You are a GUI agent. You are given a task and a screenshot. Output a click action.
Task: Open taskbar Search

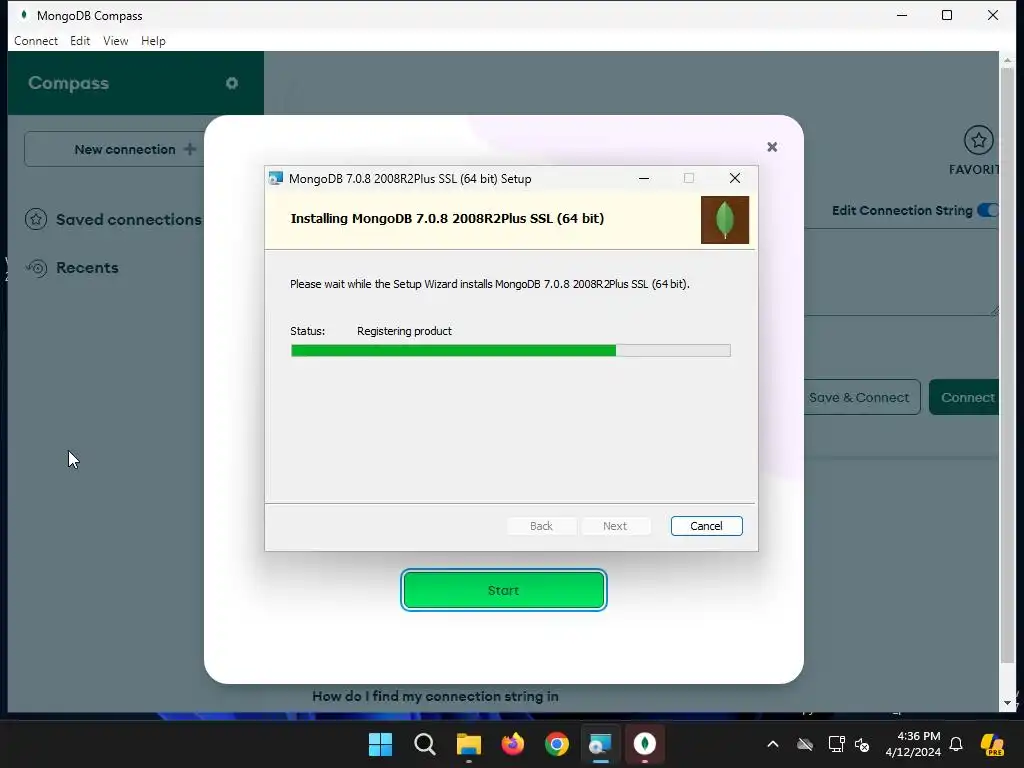pos(424,744)
